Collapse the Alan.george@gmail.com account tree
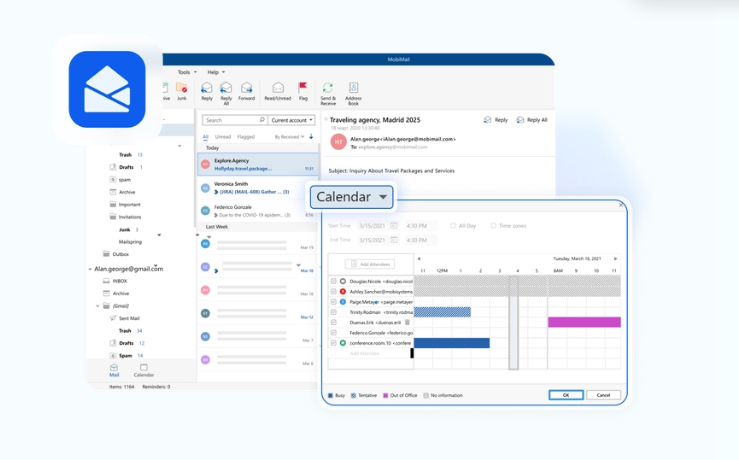This screenshot has width=739, height=460. [90, 269]
